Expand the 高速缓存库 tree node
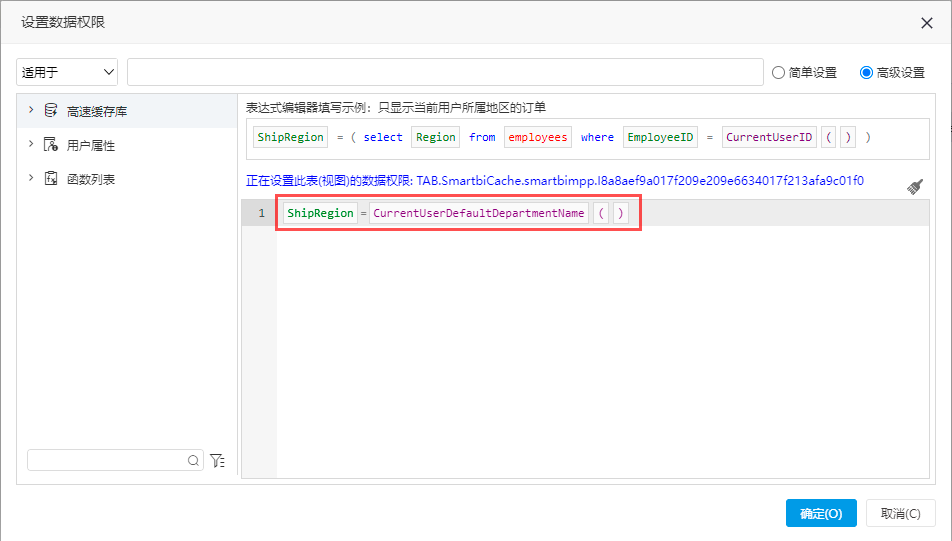952x541 pixels. click(x=31, y=110)
